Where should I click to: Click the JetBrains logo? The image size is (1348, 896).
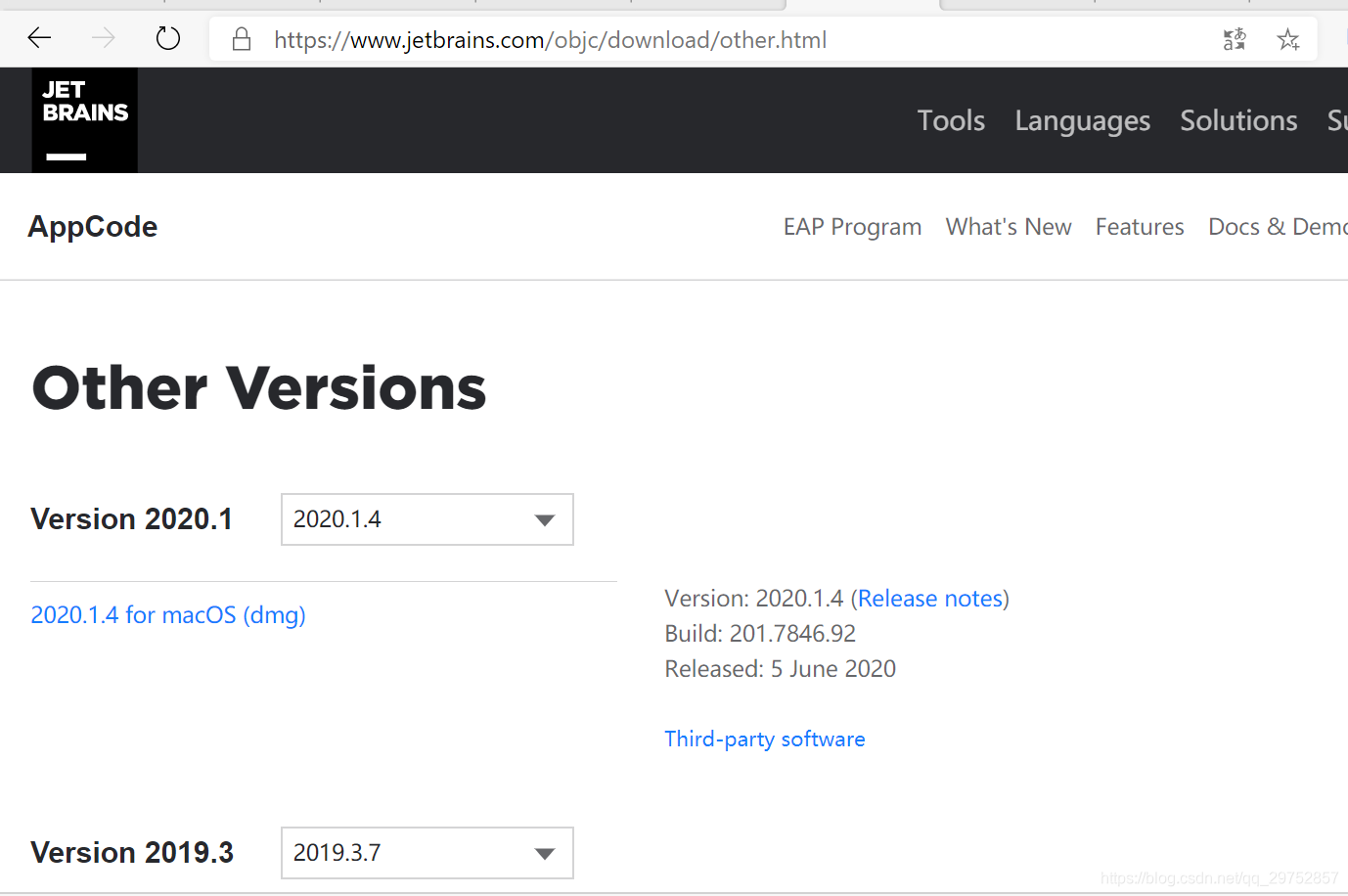85,120
